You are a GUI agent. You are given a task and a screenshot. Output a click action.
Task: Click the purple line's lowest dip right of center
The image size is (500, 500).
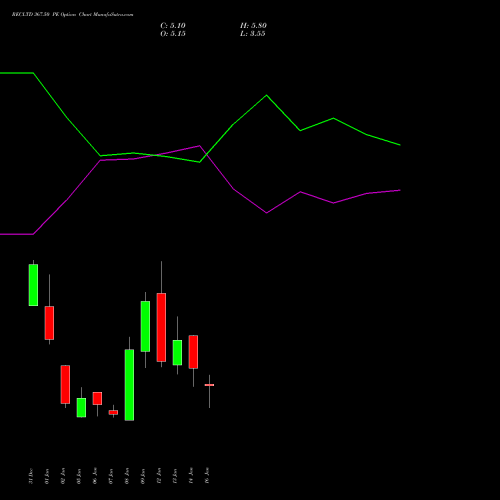click(266, 213)
